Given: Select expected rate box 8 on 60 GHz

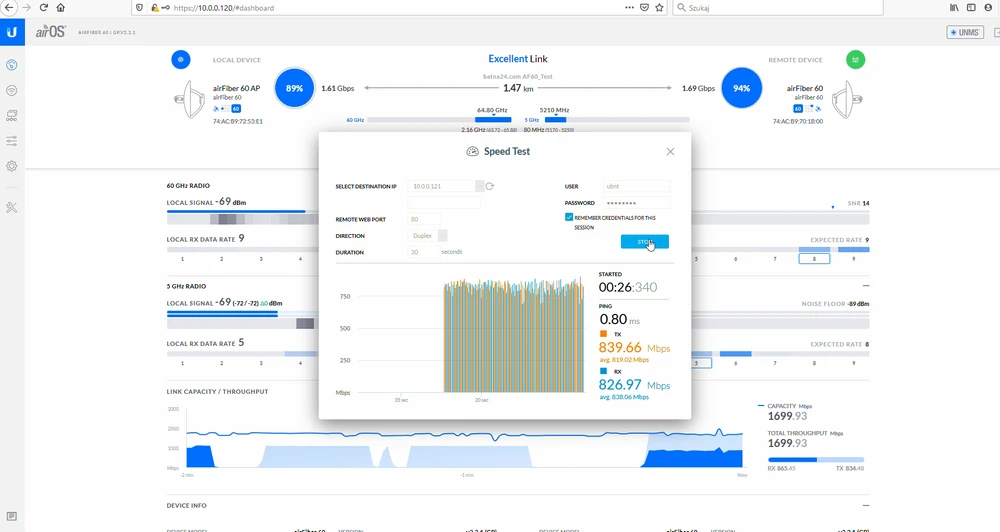Looking at the screenshot, I should click(x=814, y=258).
